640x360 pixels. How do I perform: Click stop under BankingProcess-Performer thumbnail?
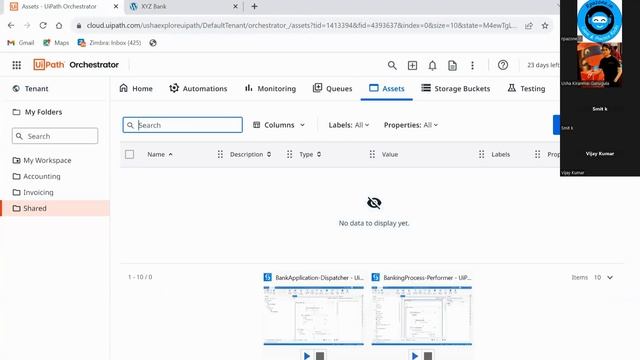(428, 356)
